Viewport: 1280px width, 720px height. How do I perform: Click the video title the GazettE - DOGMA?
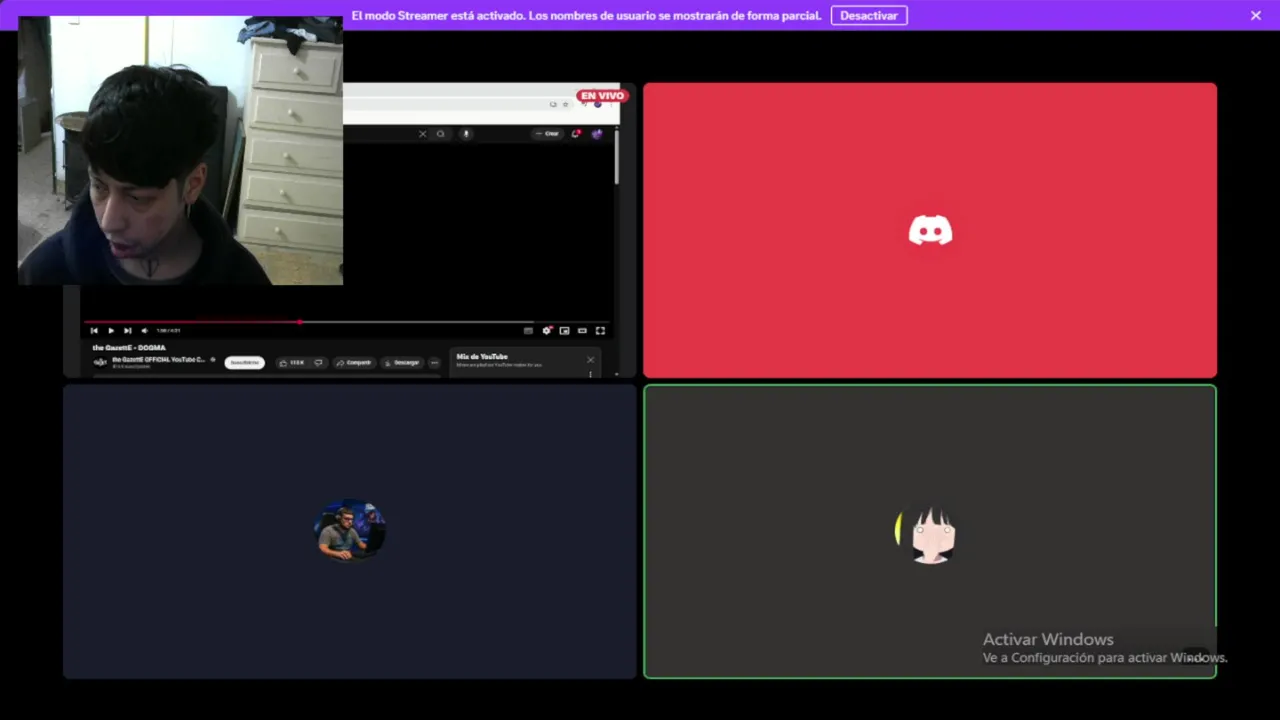point(129,347)
